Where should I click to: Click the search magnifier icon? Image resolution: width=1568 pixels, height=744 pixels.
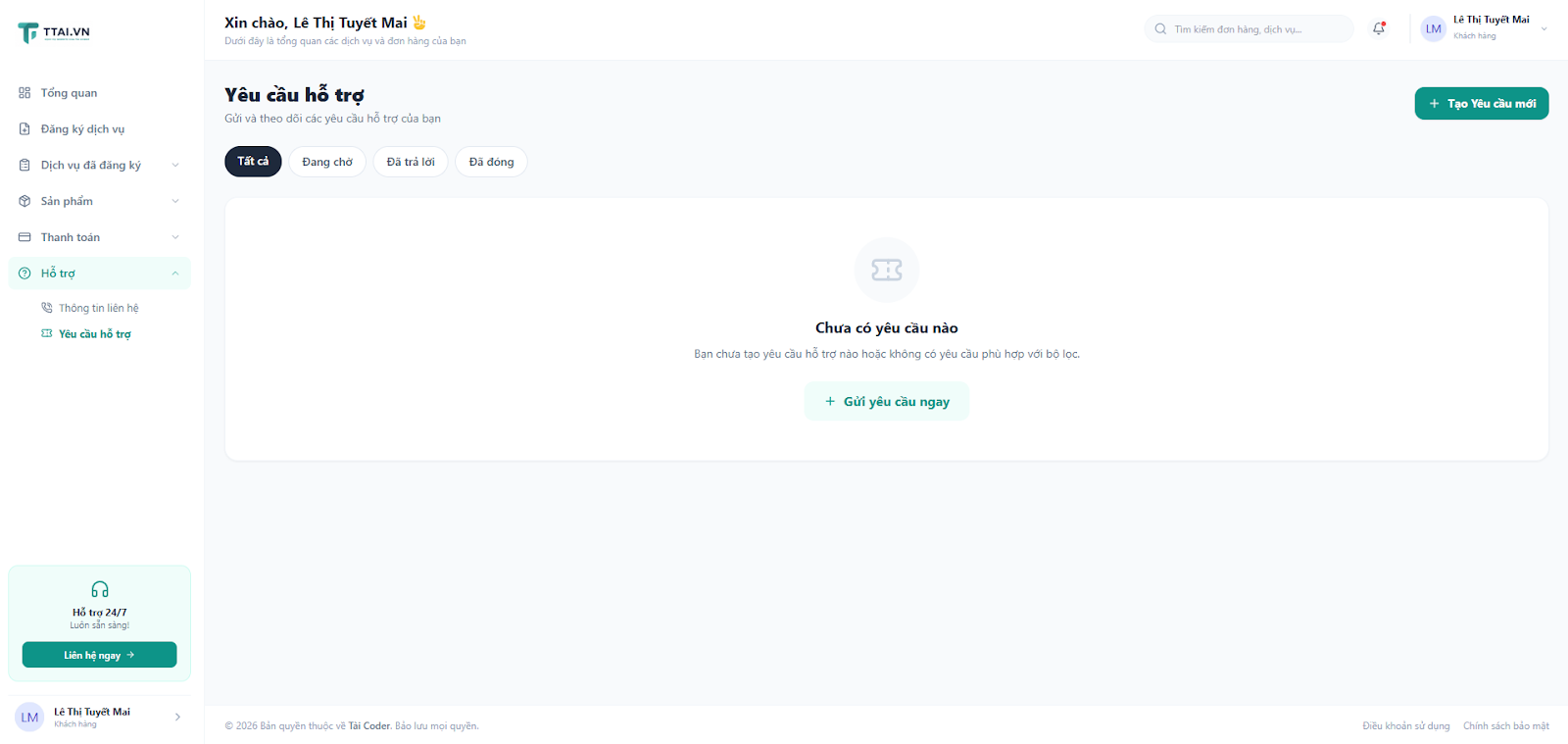point(1160,29)
